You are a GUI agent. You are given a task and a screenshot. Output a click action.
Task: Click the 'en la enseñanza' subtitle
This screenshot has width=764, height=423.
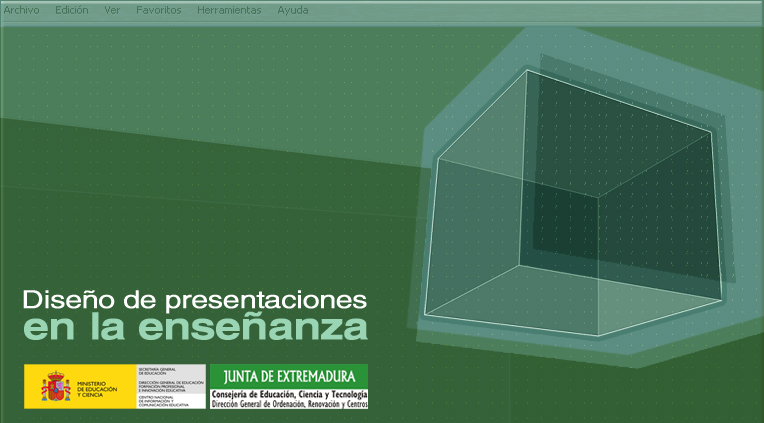[x=194, y=327]
